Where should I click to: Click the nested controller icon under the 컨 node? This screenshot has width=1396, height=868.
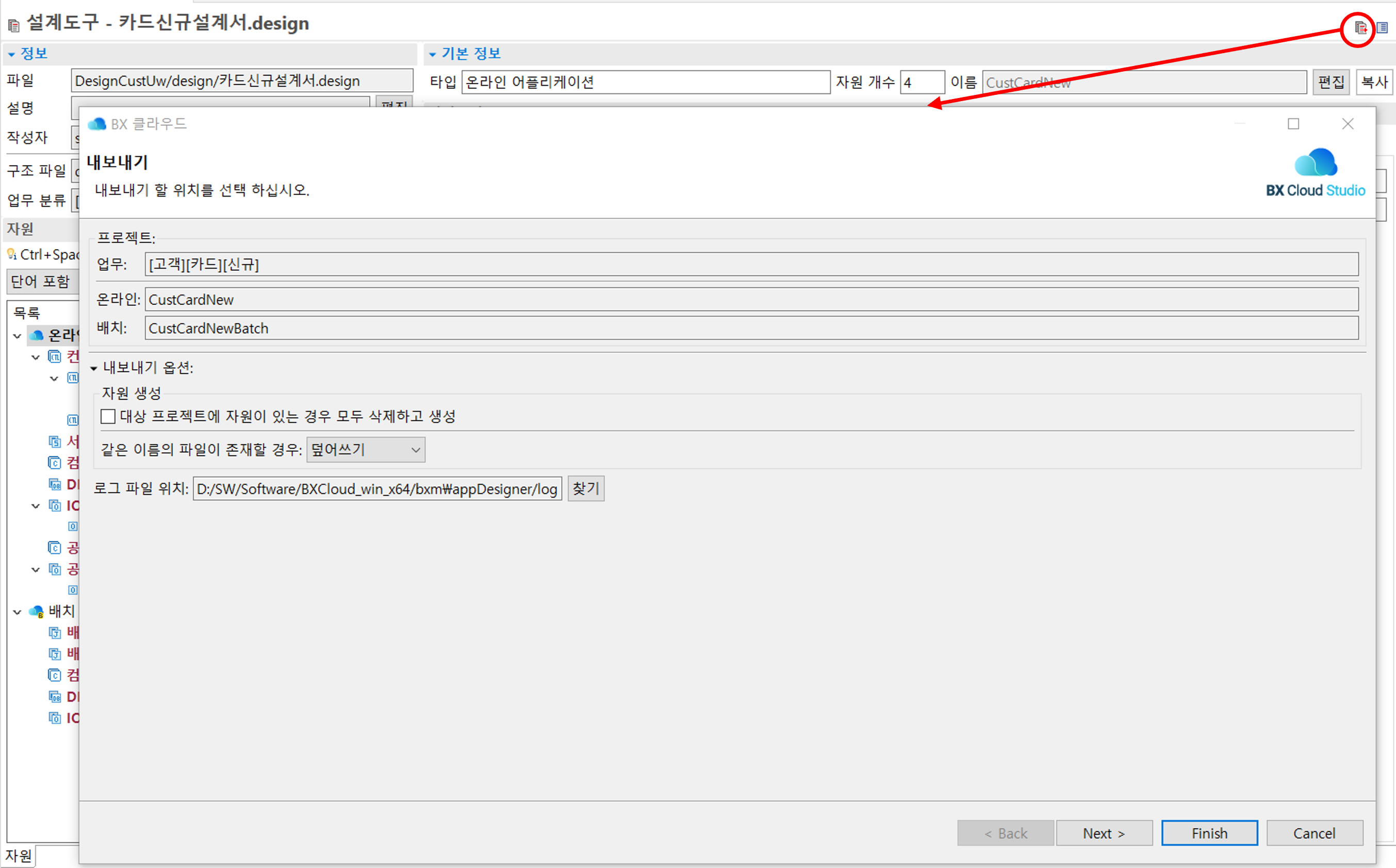click(73, 378)
